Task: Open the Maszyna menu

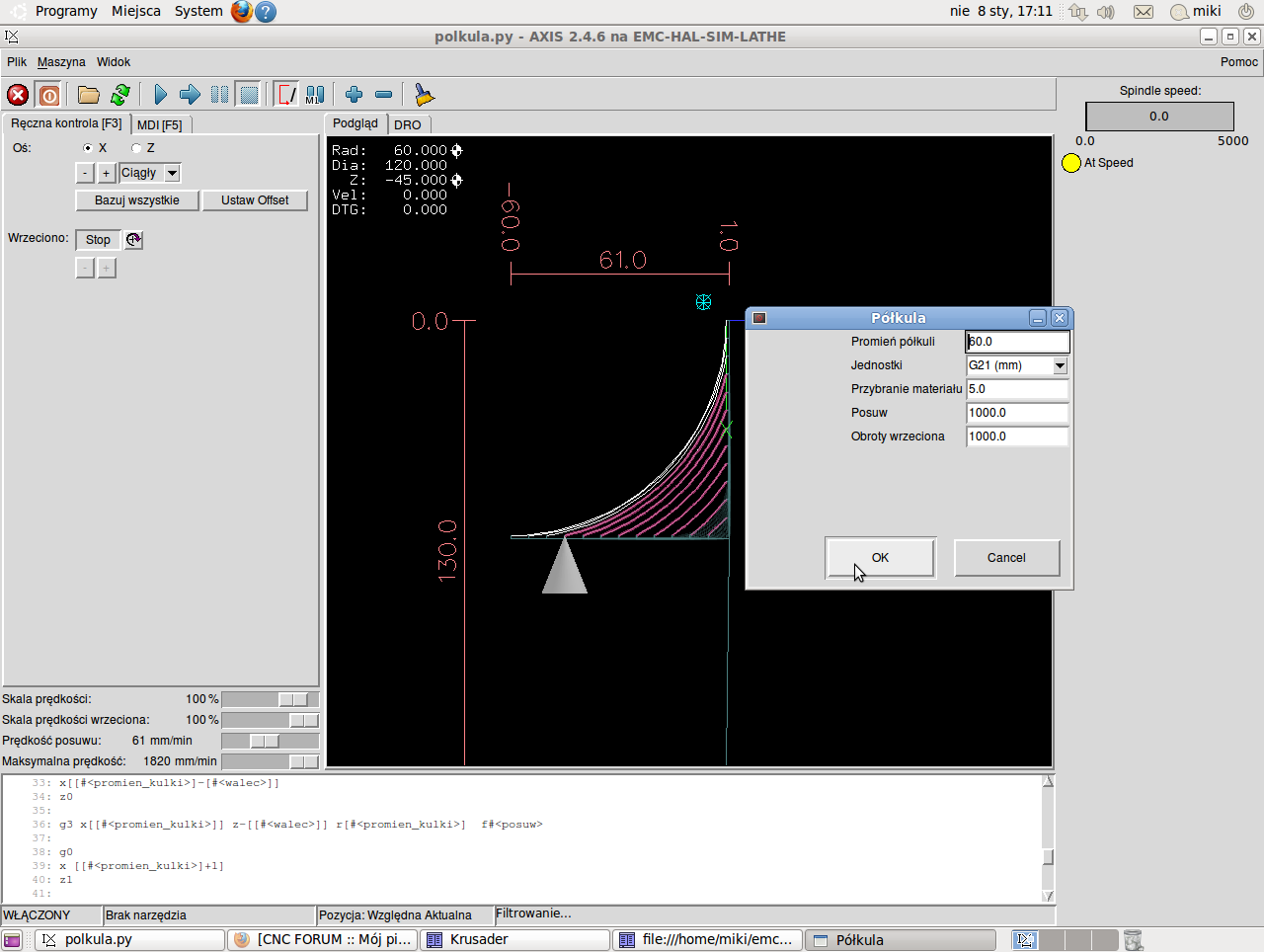Action: [61, 62]
